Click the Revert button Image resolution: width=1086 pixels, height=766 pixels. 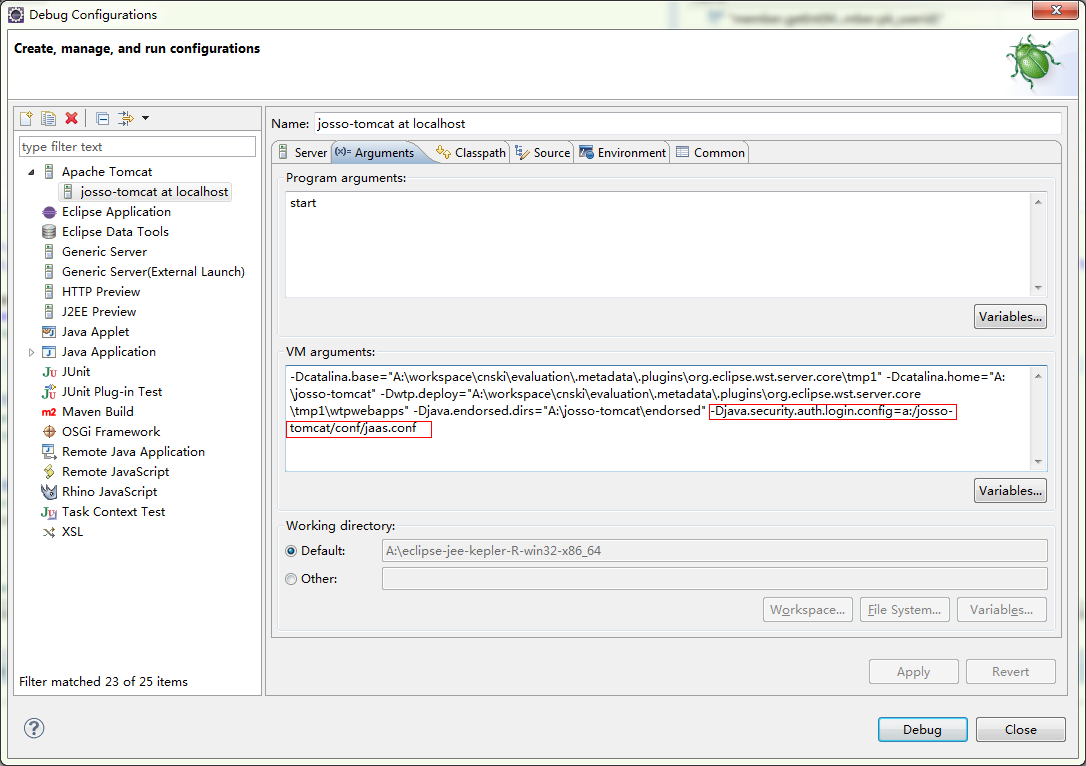tap(1011, 672)
